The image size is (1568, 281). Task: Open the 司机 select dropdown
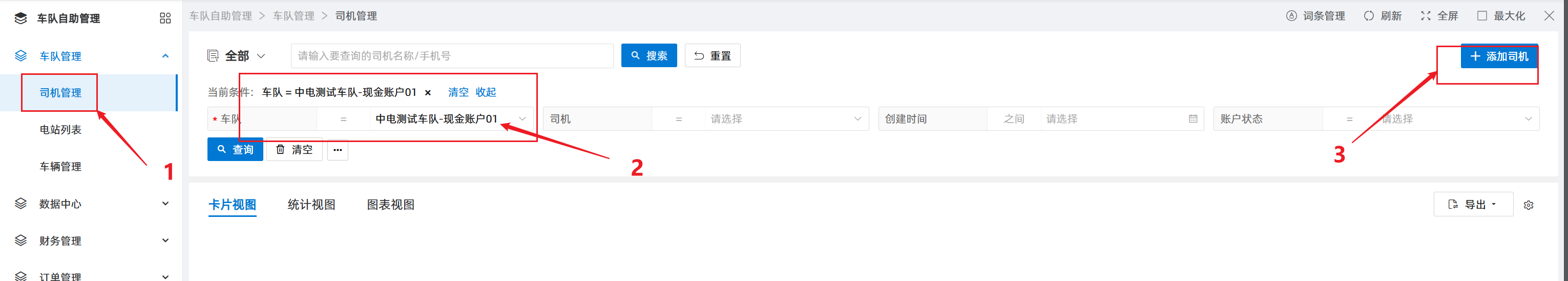(785, 119)
